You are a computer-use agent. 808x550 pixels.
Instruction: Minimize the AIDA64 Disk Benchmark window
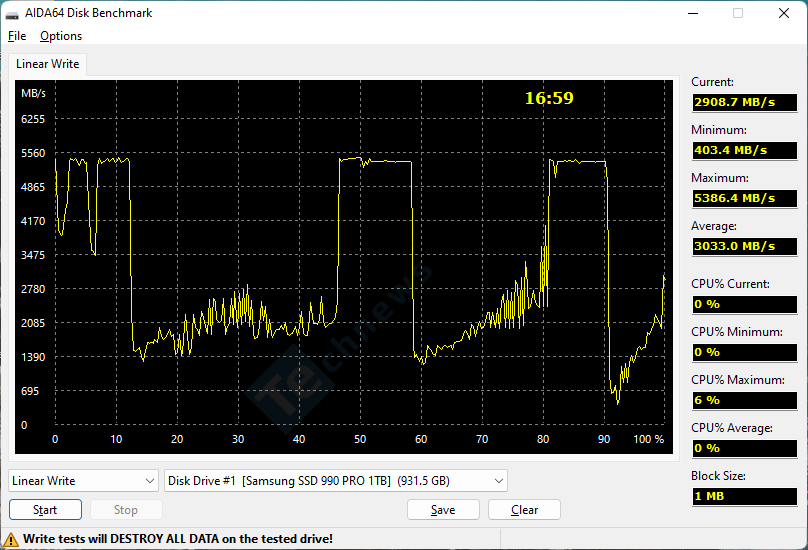click(x=693, y=13)
